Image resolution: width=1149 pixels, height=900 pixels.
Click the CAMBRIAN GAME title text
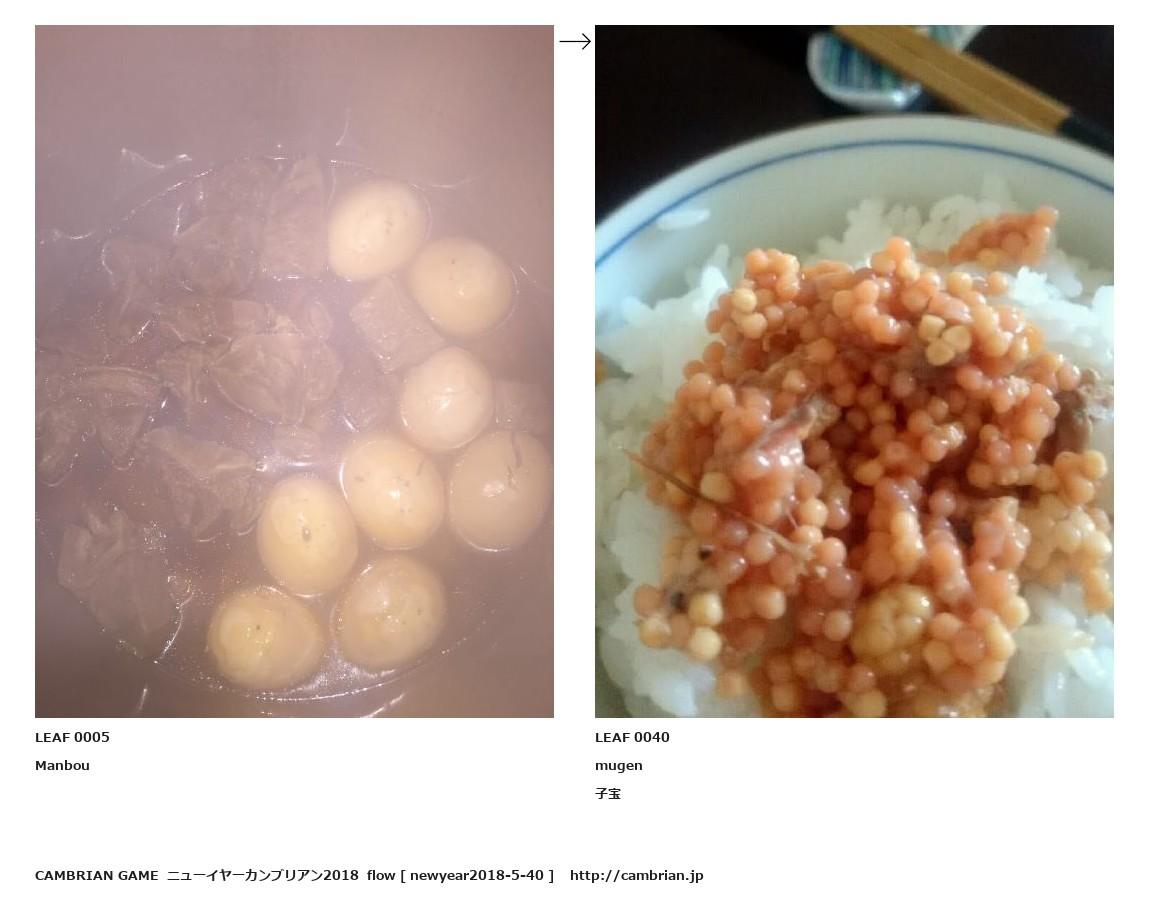(x=97, y=875)
